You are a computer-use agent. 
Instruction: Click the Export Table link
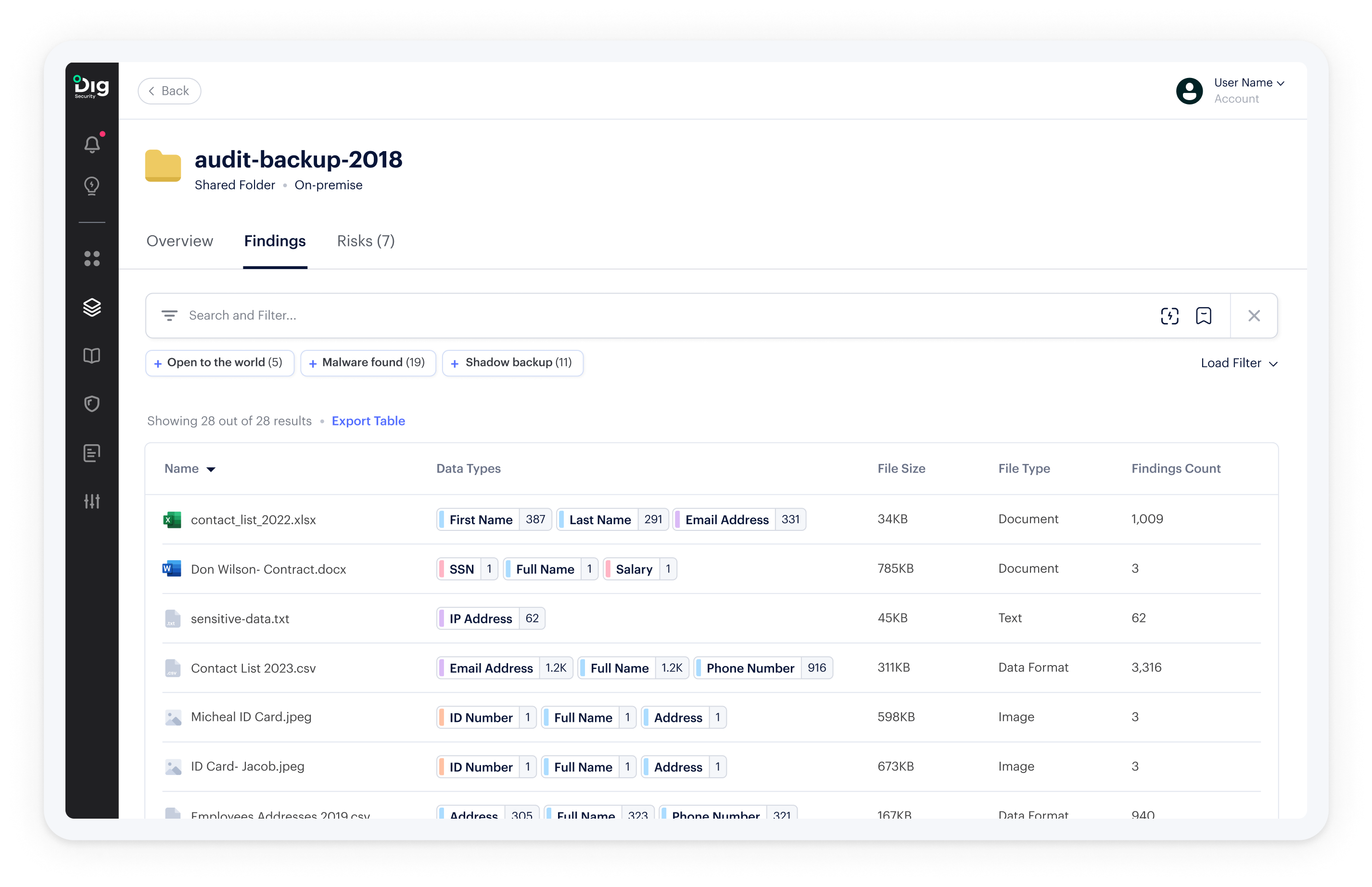[368, 421]
